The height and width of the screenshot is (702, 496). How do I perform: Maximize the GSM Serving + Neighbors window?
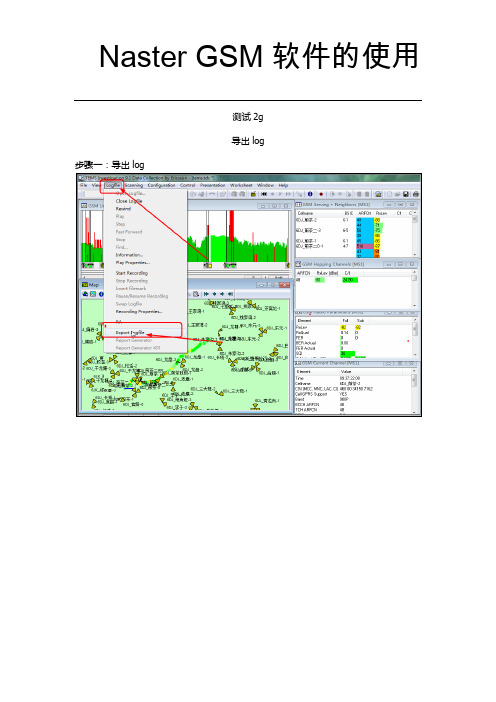(x=401, y=204)
